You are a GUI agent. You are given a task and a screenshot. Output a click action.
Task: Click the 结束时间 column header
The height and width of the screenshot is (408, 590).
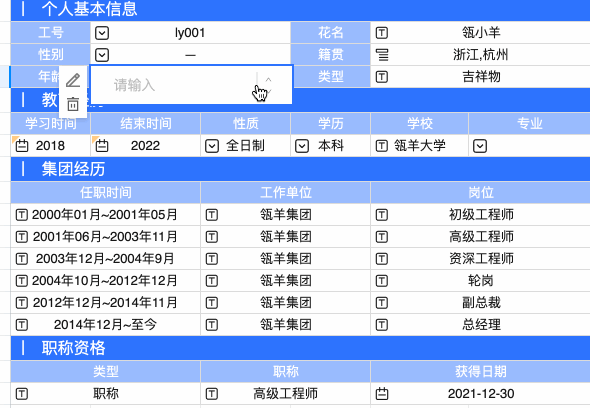coord(146,123)
